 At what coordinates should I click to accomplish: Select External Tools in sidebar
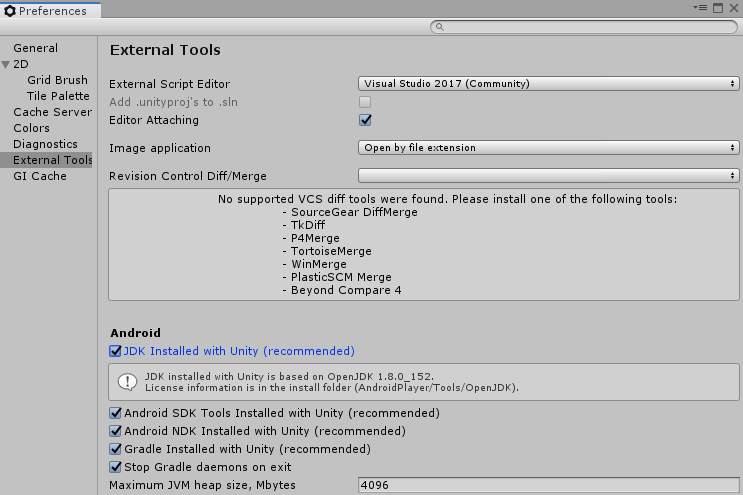click(x=46, y=160)
